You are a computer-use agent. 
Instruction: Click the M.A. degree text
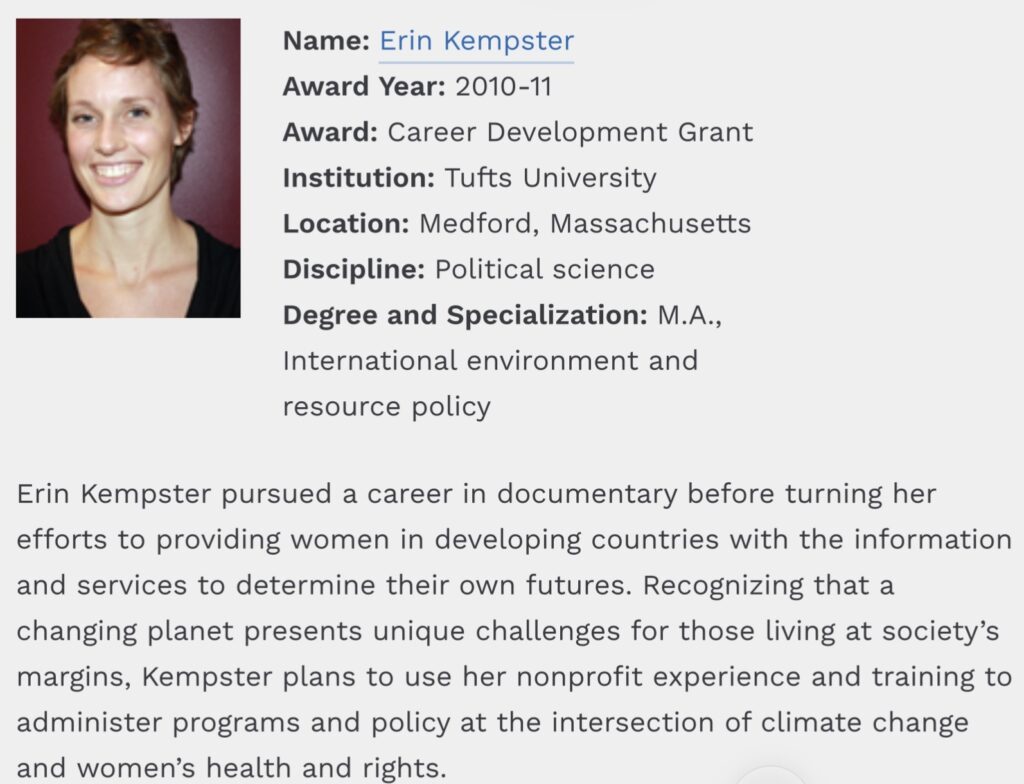click(x=690, y=315)
